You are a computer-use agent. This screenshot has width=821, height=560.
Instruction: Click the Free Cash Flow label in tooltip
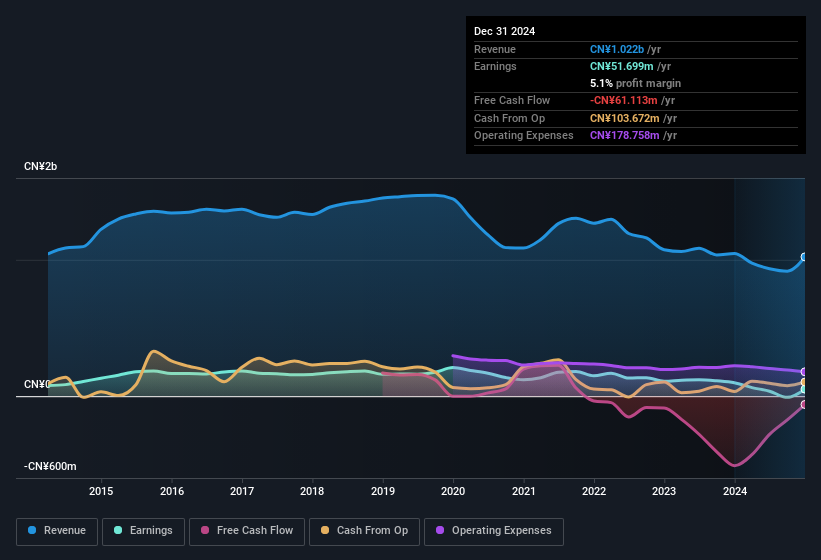[512, 100]
